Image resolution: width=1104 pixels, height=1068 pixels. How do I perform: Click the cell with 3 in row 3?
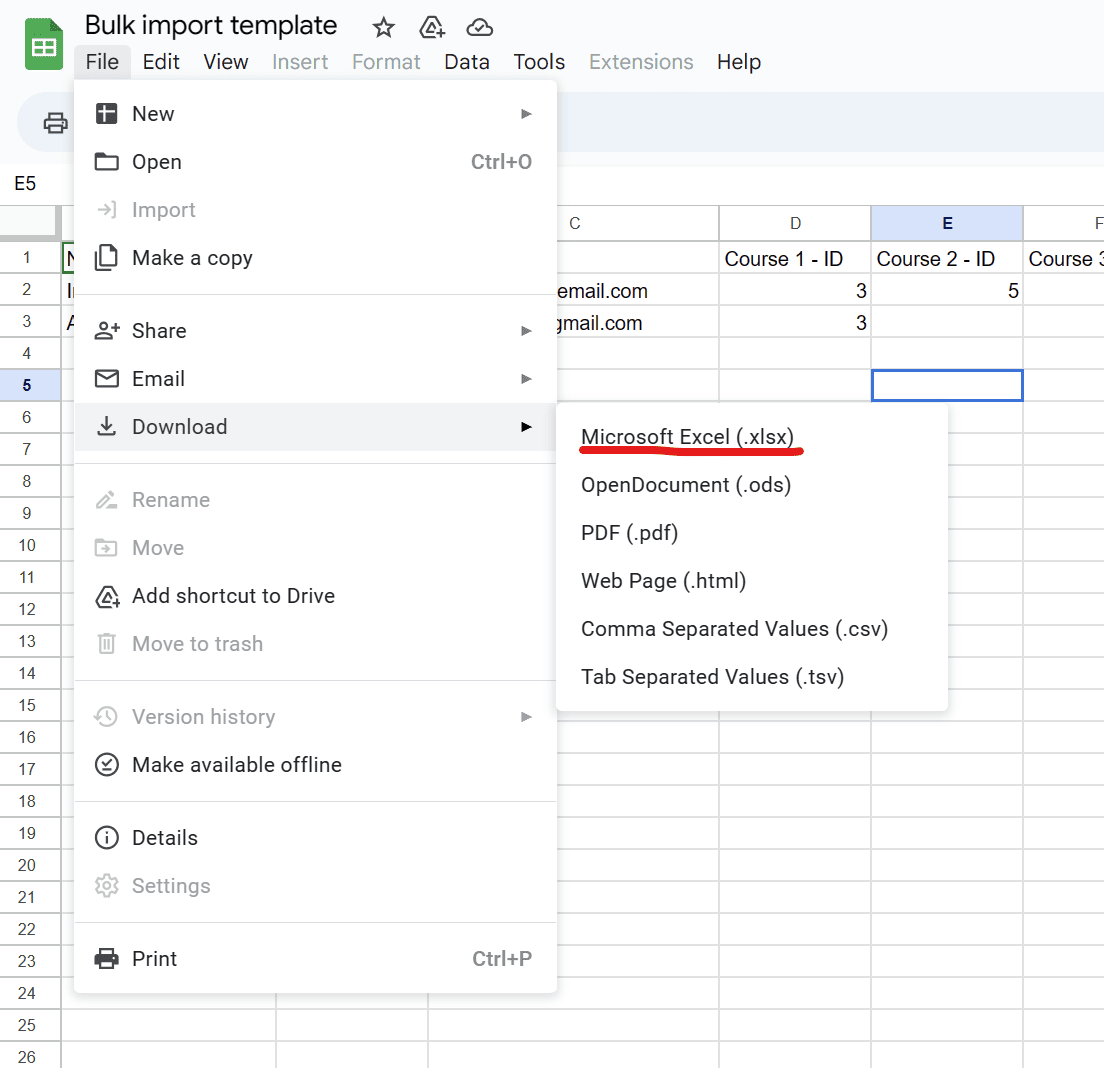795,322
